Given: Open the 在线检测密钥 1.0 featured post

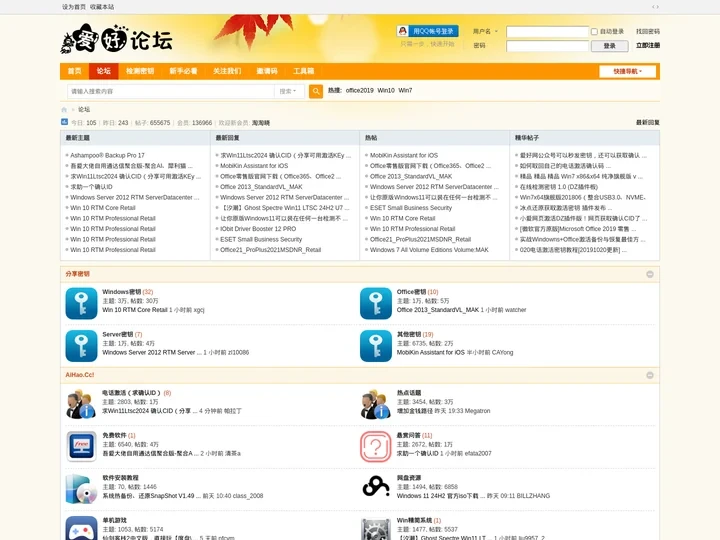Looking at the screenshot, I should coord(558,187).
